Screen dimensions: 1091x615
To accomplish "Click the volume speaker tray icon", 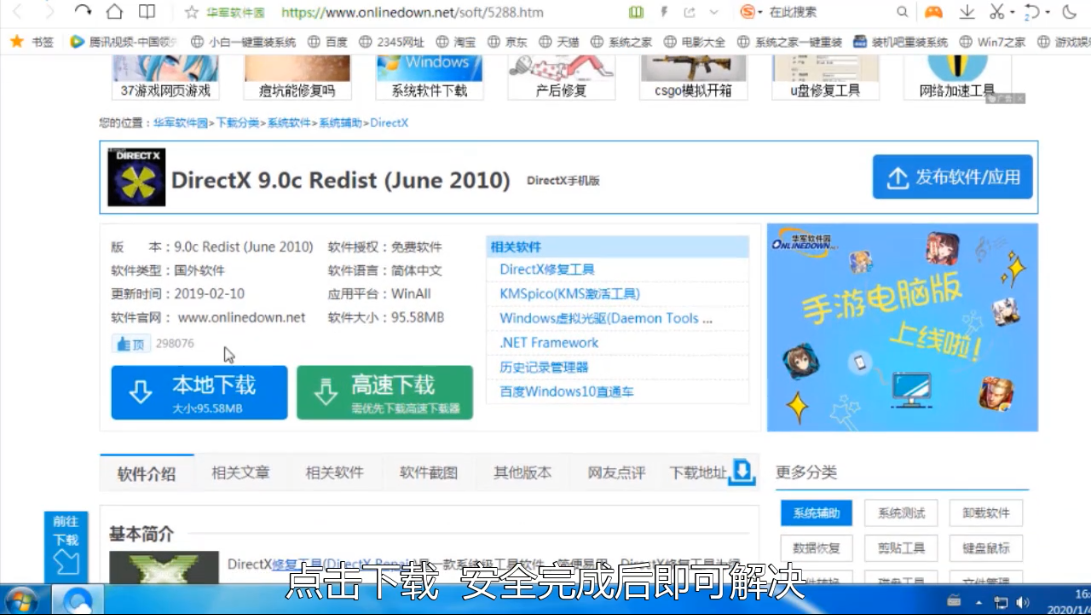I will [1022, 602].
